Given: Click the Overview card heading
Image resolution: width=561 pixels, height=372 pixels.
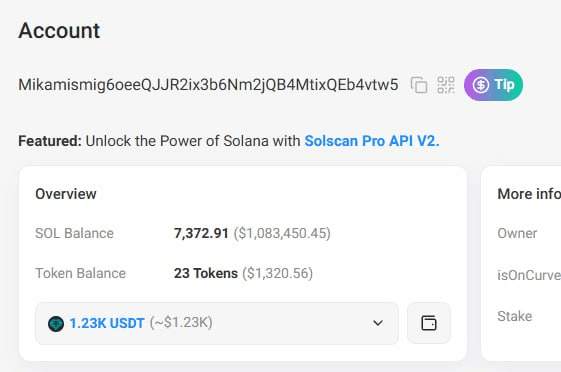Looking at the screenshot, I should coord(66,194).
